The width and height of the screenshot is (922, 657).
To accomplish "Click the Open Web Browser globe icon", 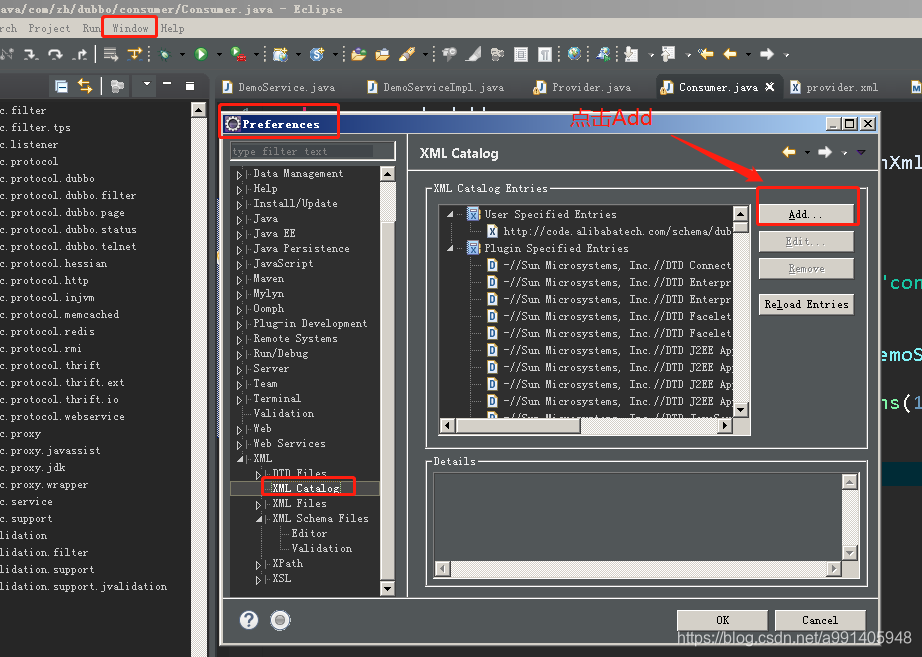I will [x=574, y=54].
